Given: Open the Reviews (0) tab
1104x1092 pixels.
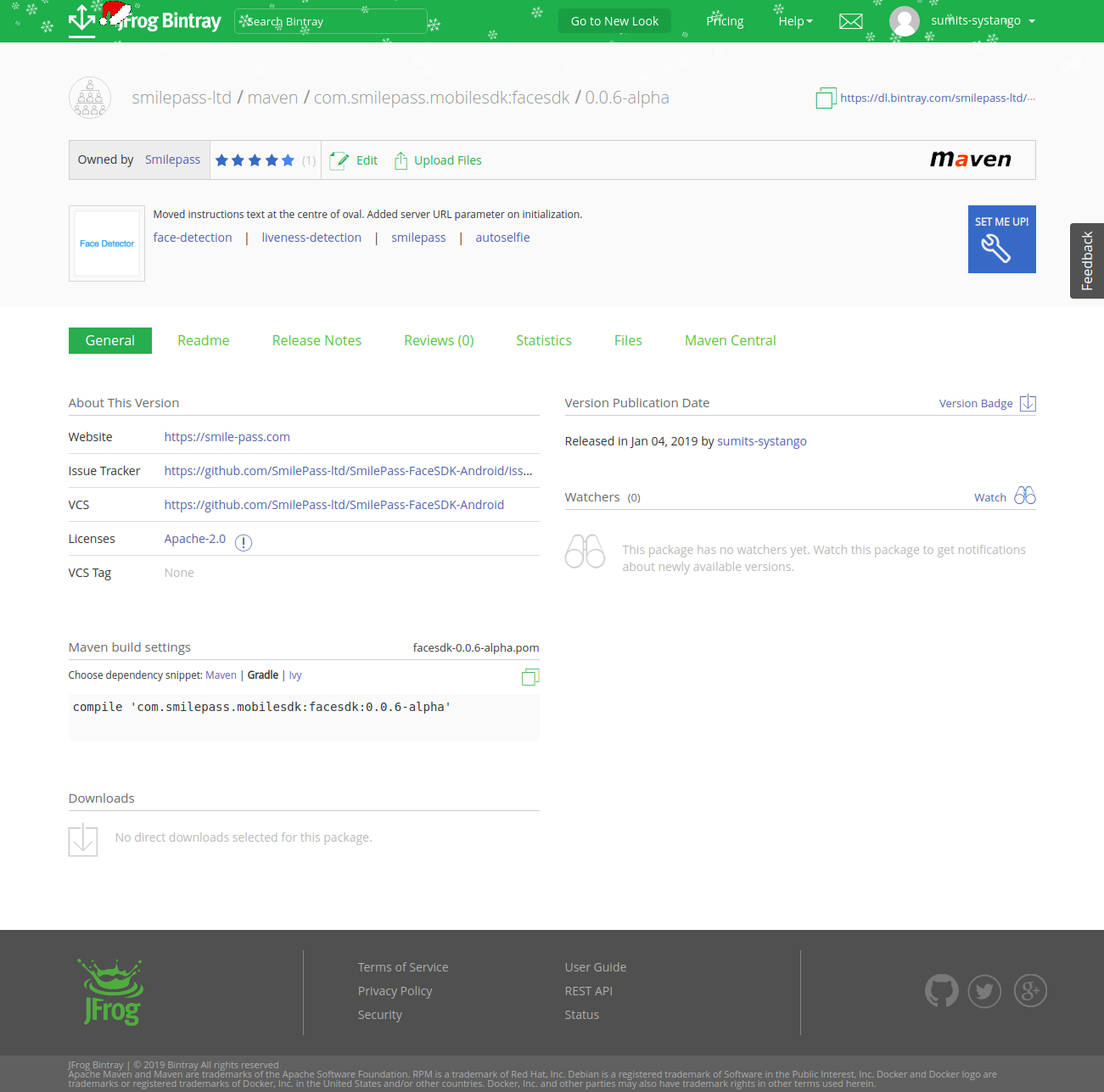Looking at the screenshot, I should tap(439, 340).
